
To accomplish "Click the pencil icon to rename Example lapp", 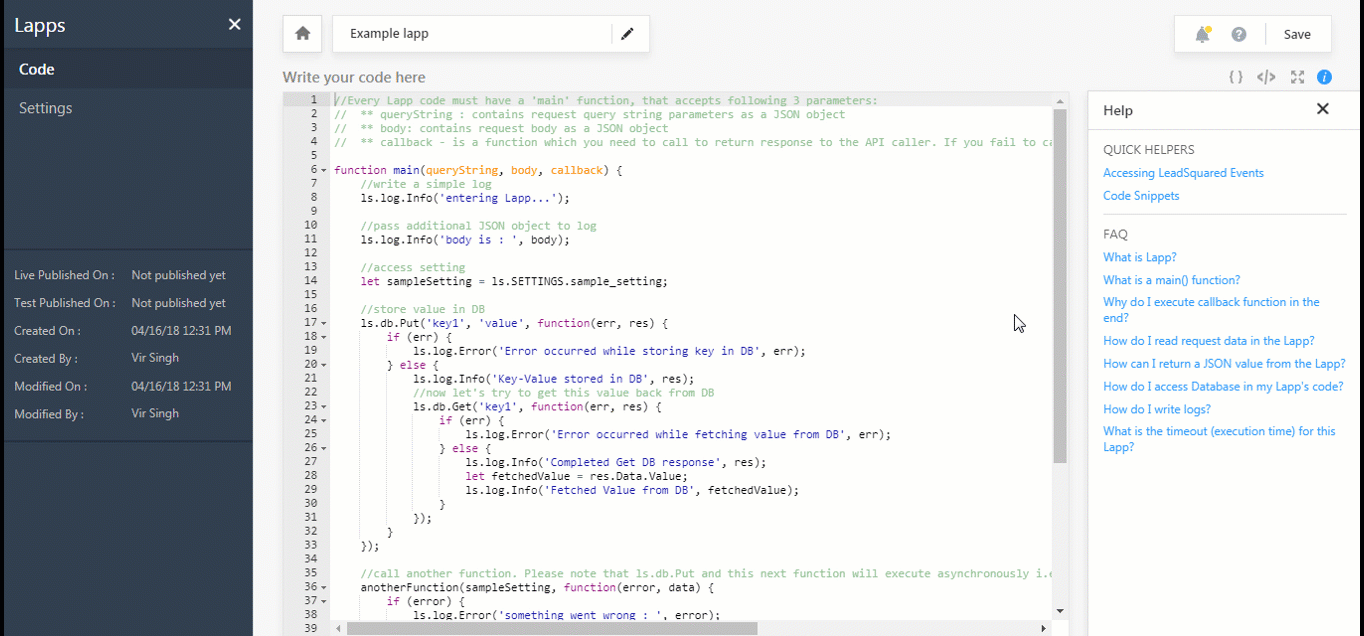I will coord(627,33).
